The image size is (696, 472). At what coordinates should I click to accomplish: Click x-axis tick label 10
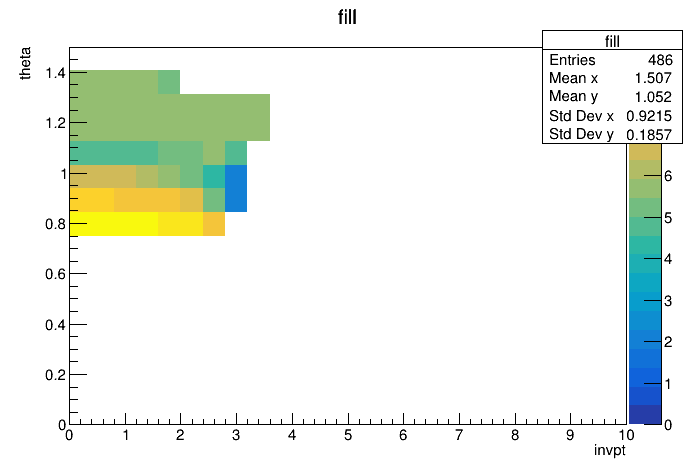[x=626, y=435]
